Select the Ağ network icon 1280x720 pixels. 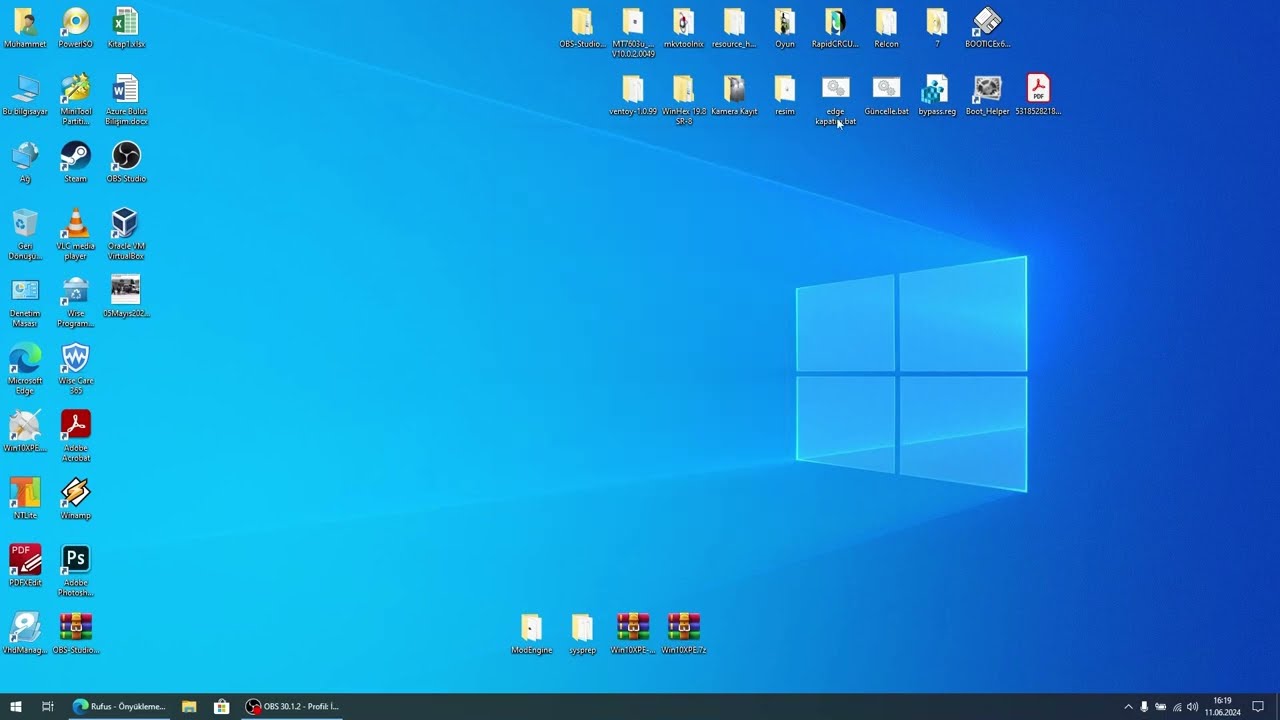[25, 163]
